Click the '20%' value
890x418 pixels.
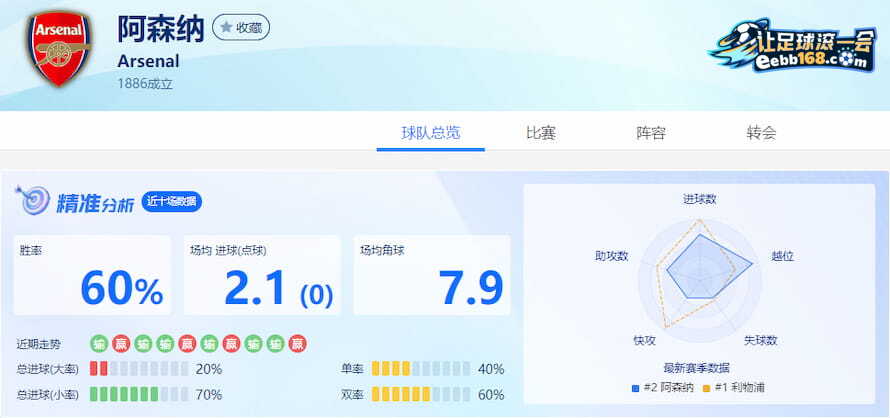[x=208, y=369]
